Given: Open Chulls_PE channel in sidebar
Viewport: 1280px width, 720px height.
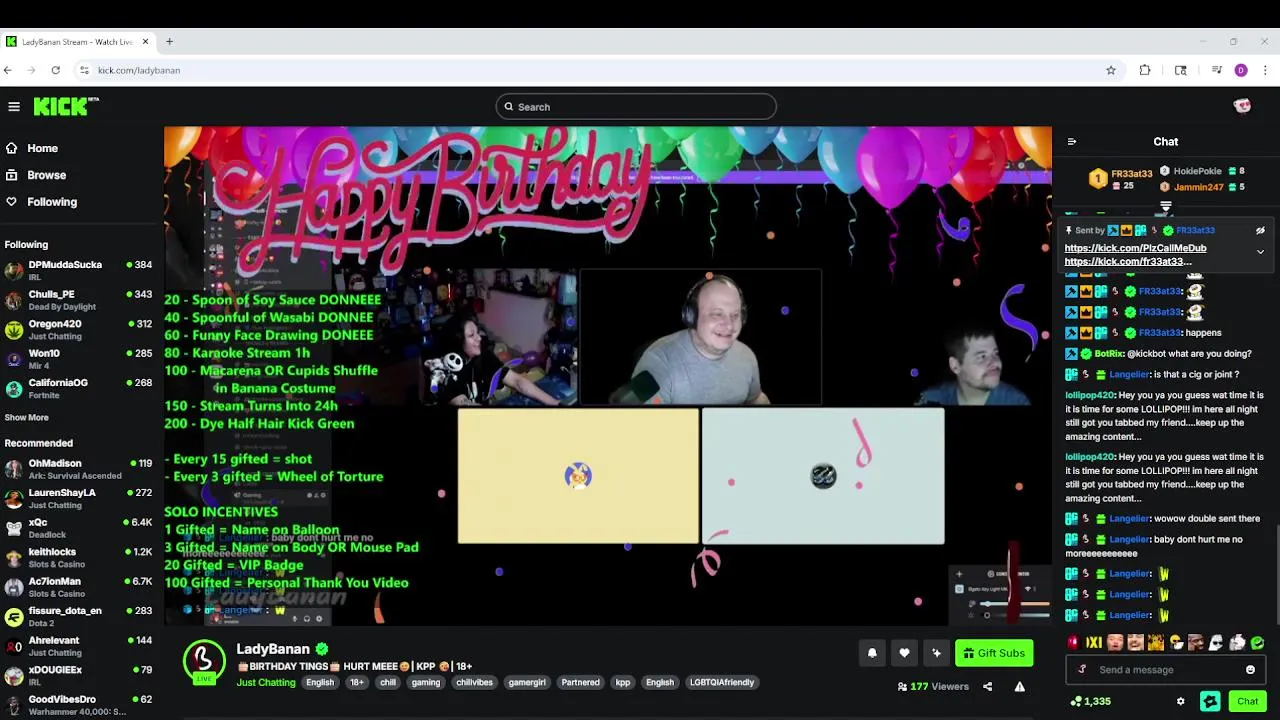Looking at the screenshot, I should 80,300.
